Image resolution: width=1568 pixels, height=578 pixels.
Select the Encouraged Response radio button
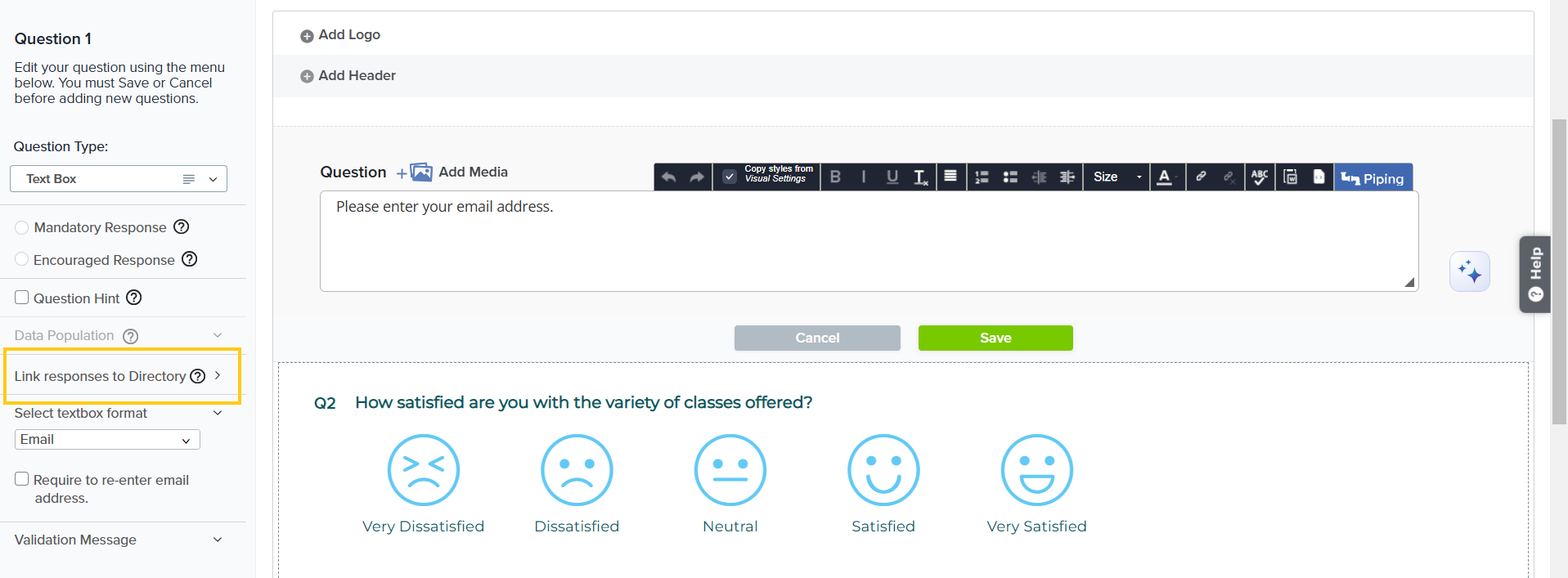(22, 260)
